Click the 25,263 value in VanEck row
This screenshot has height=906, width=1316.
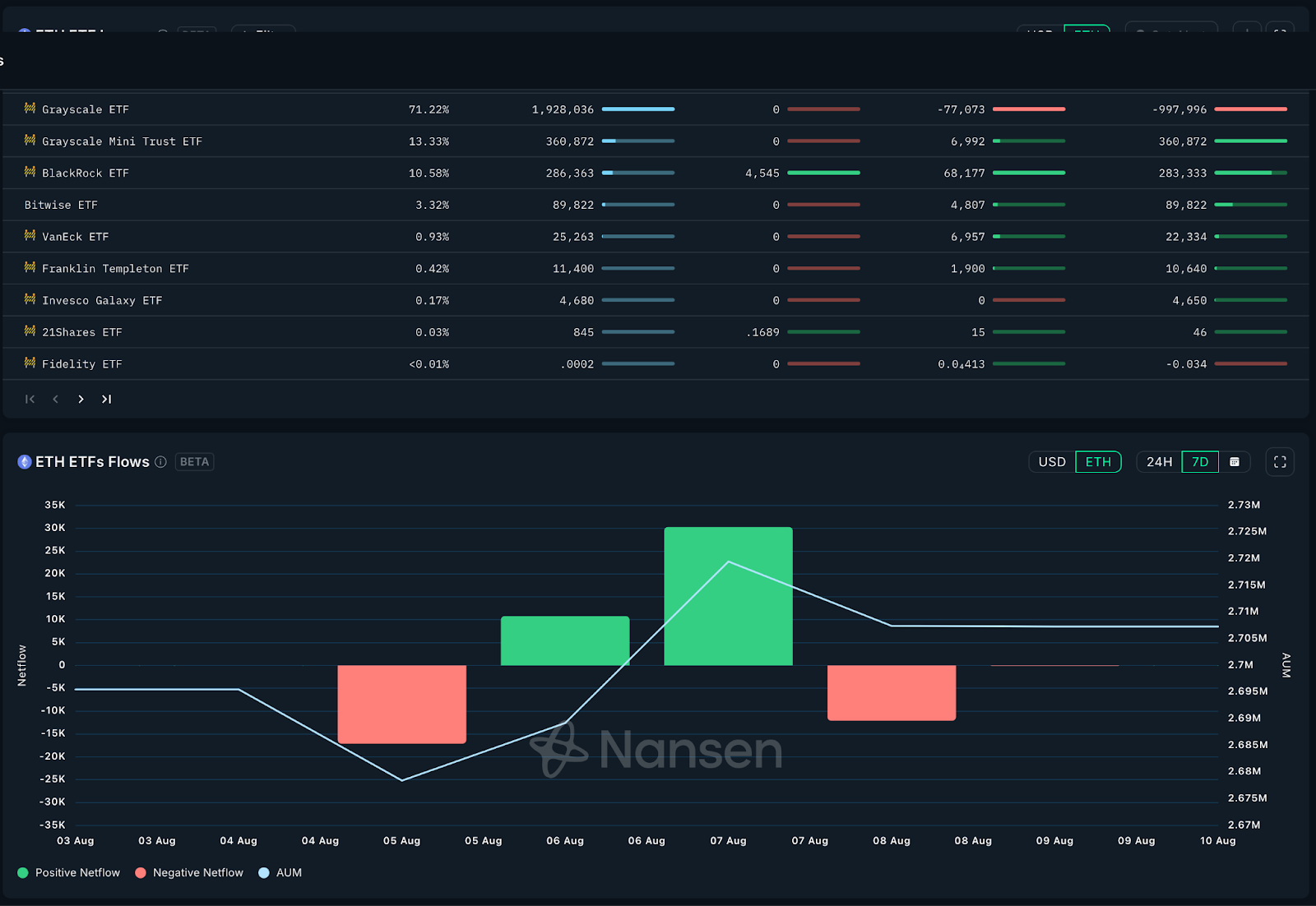pos(573,237)
